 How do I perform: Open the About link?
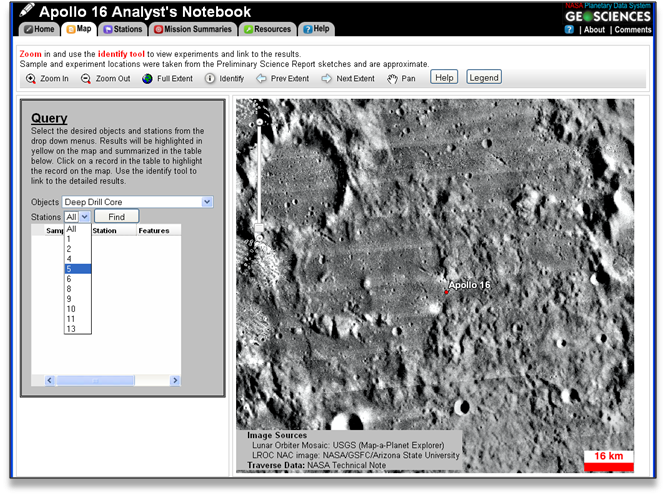[594, 30]
